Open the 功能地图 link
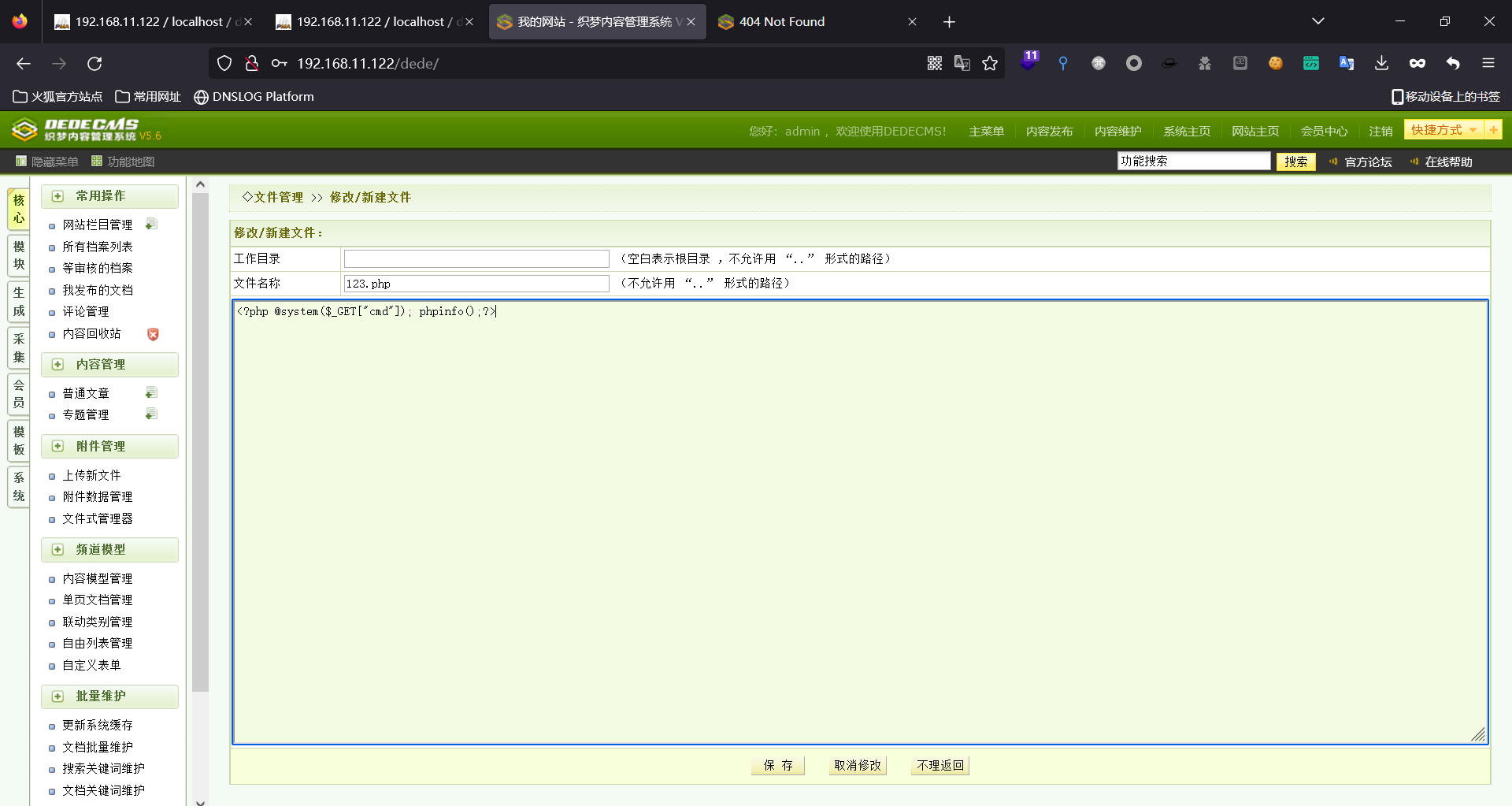1512x806 pixels. (x=123, y=162)
